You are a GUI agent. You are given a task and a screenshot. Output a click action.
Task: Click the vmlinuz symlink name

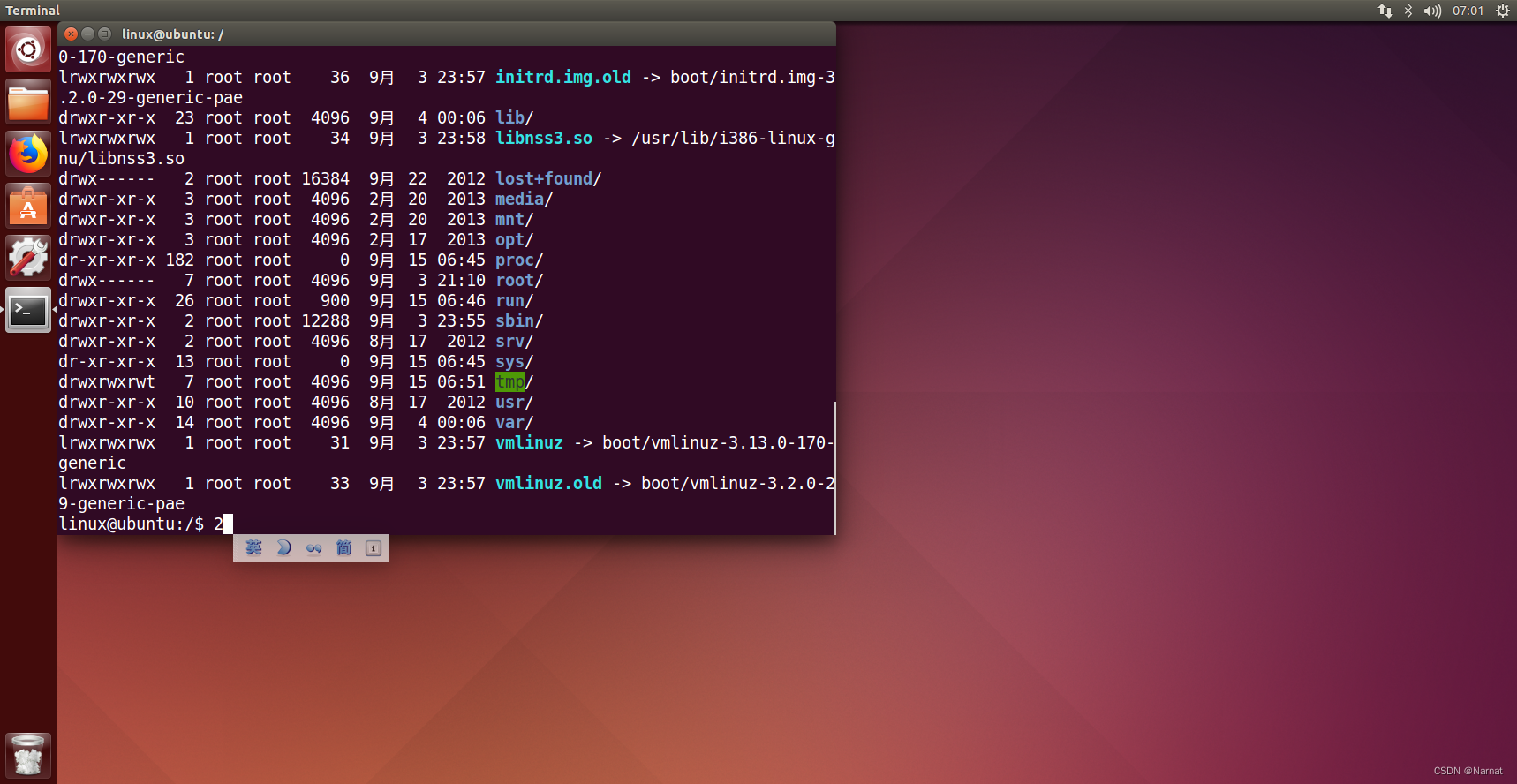click(x=529, y=443)
